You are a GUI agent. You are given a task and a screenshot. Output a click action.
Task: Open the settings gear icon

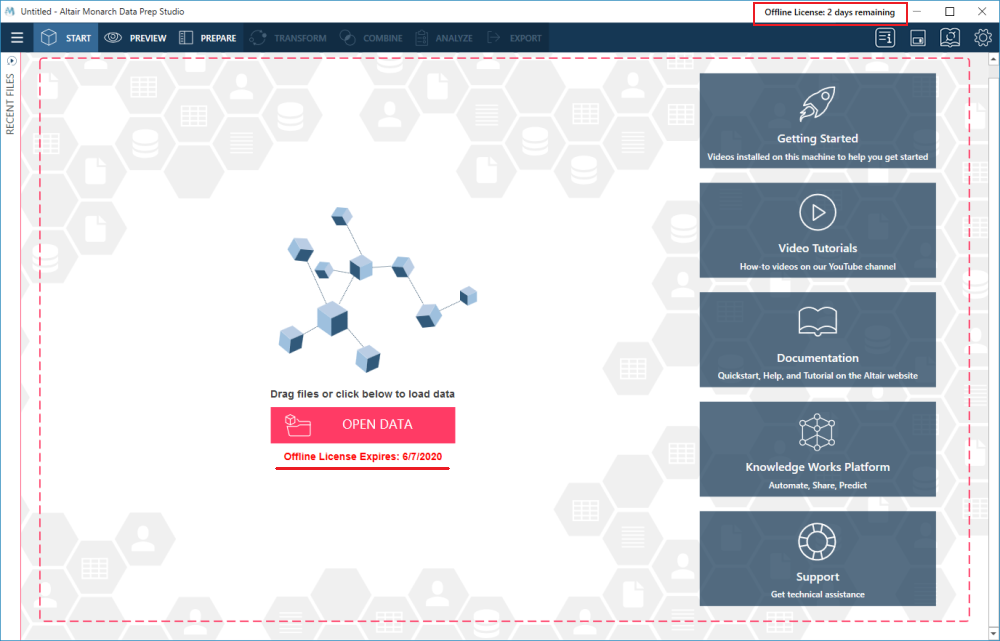point(983,38)
